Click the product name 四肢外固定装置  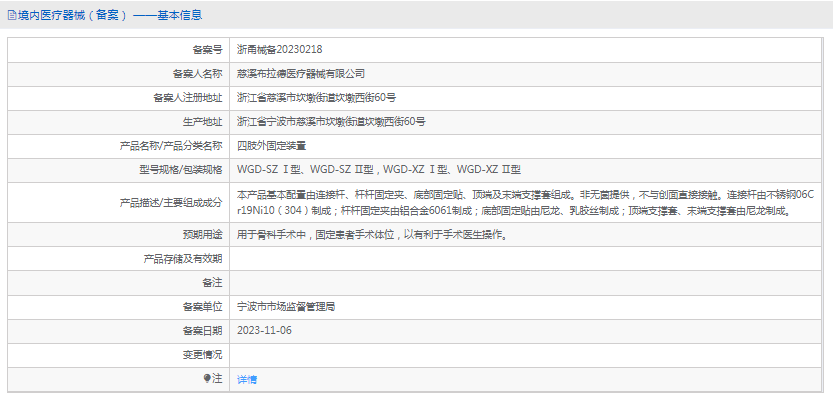click(271, 146)
